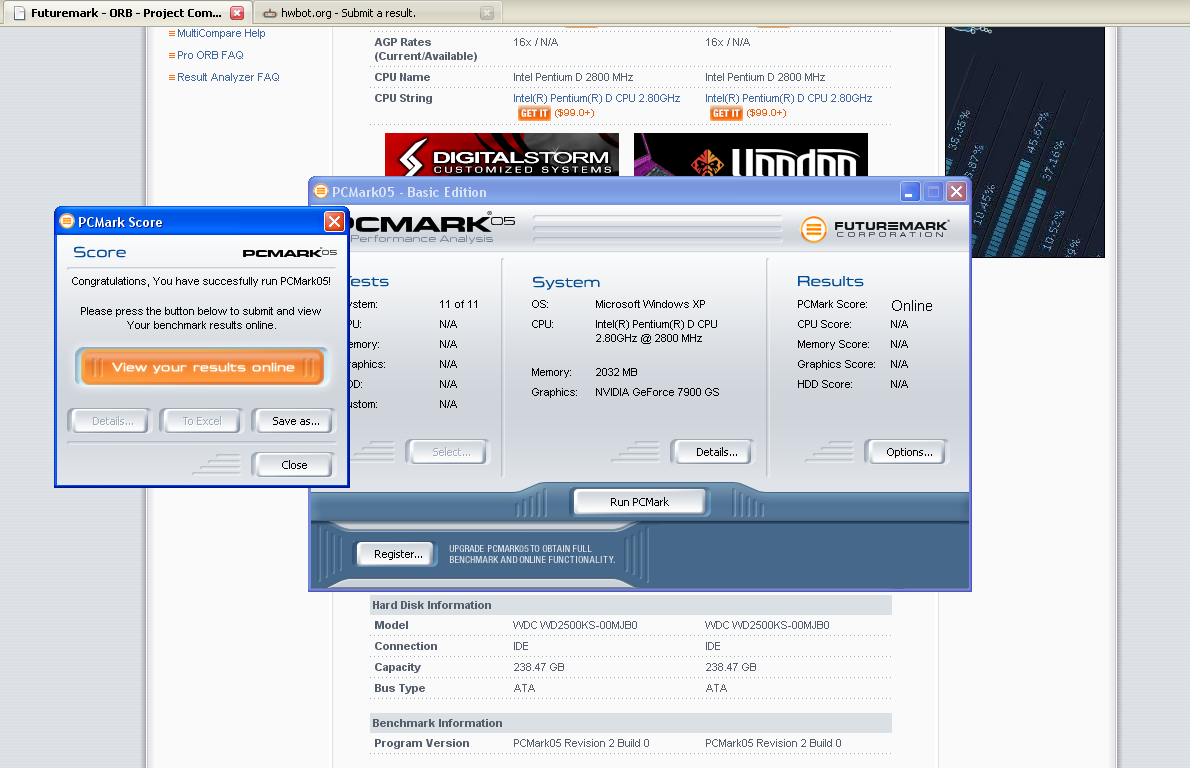Click the right GET IT price badge
The height and width of the screenshot is (768, 1190).
pyautogui.click(x=726, y=113)
